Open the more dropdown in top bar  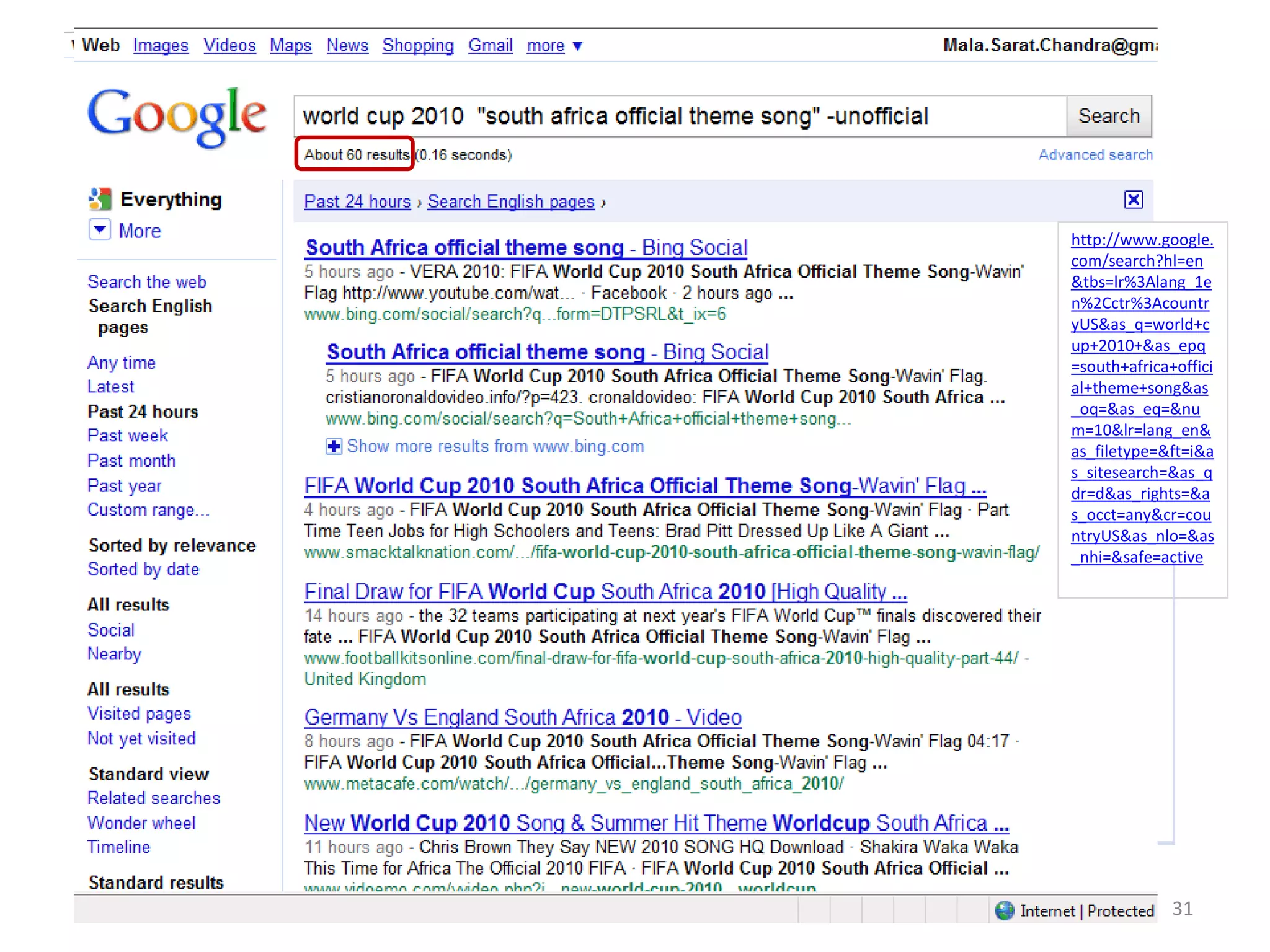click(554, 46)
